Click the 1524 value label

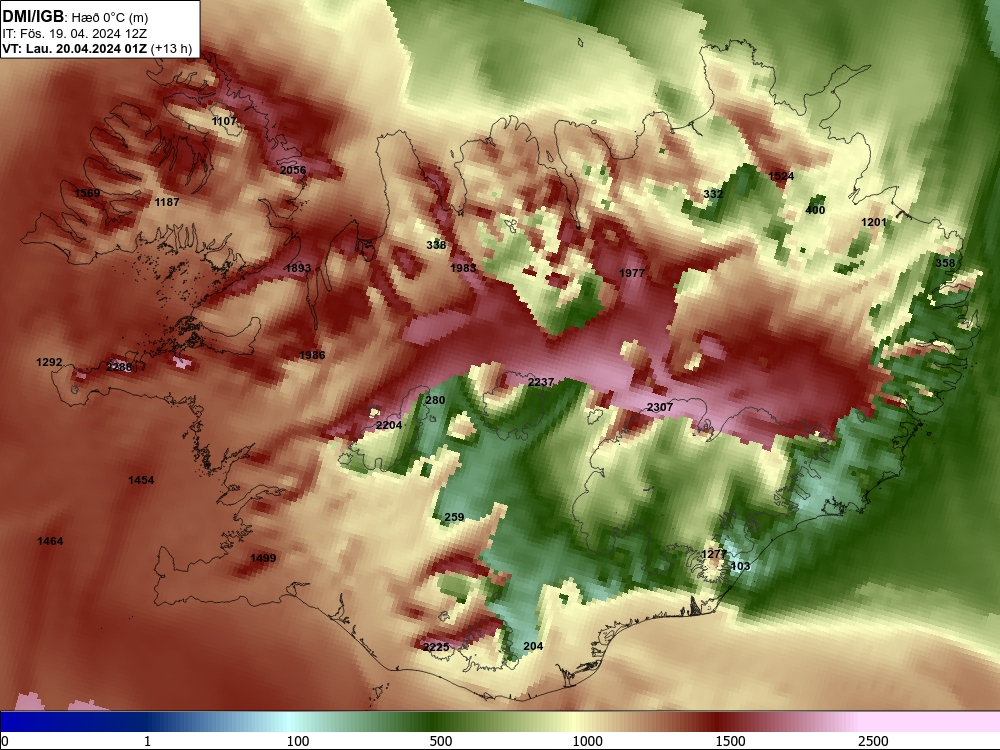tap(781, 176)
